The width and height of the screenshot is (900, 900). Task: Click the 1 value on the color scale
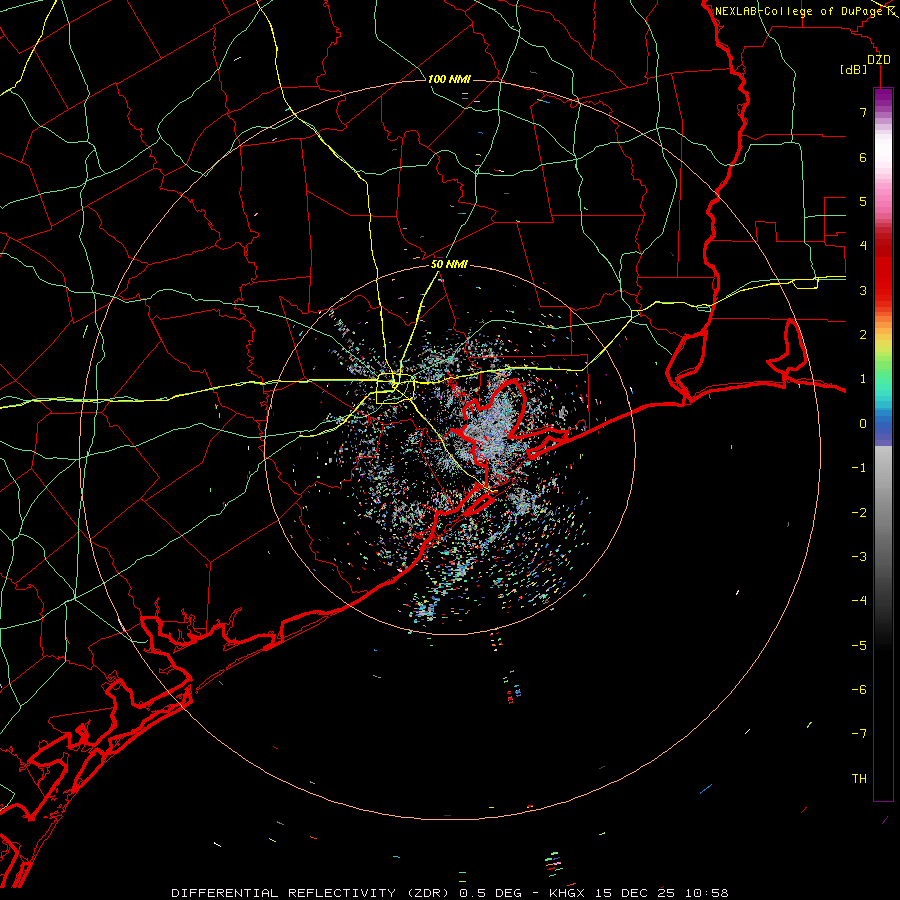863,378
